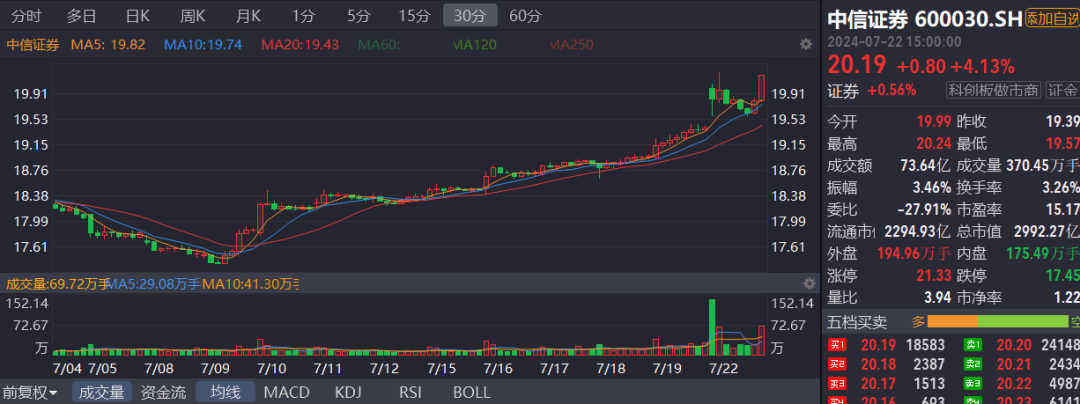This screenshot has height=404, width=1080.
Task: Enable the BOLL indicator
Action: point(472,393)
